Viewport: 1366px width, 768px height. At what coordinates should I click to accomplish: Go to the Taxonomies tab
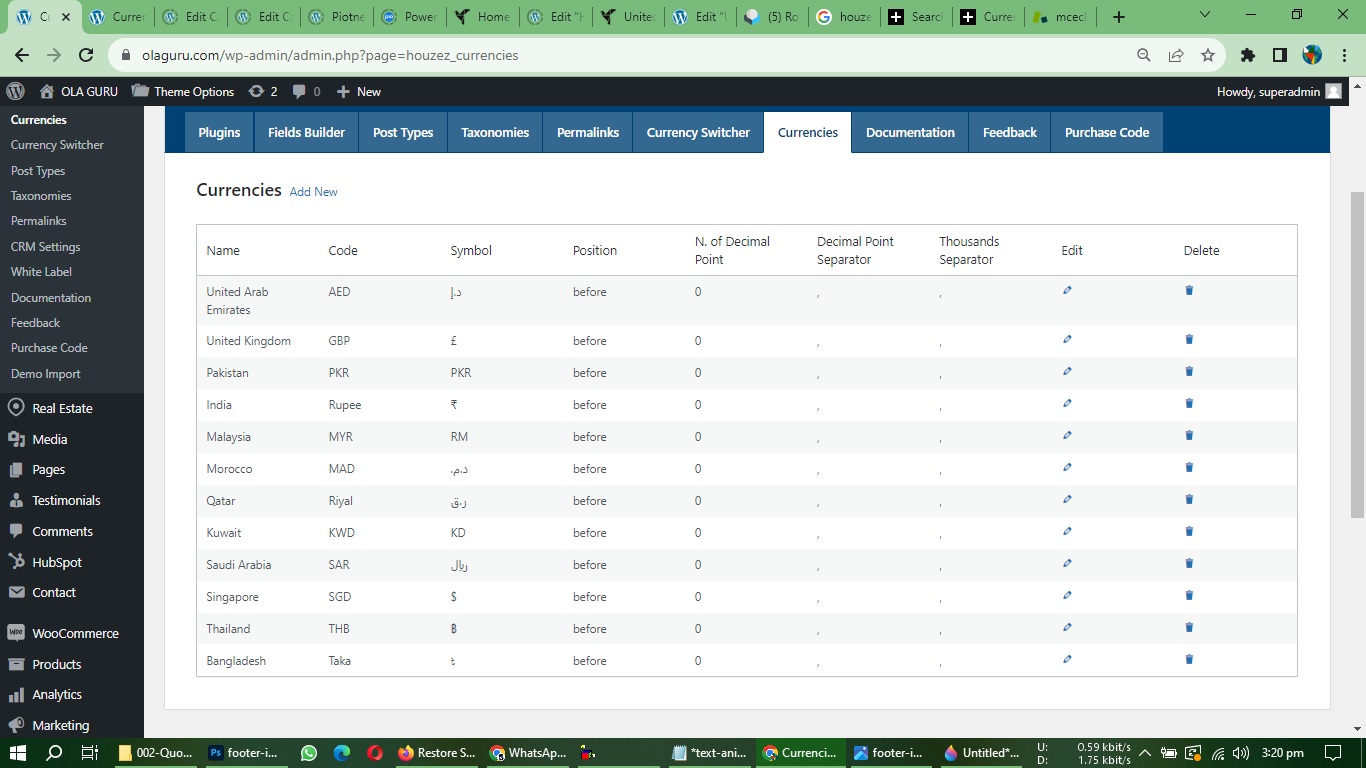[x=495, y=132]
